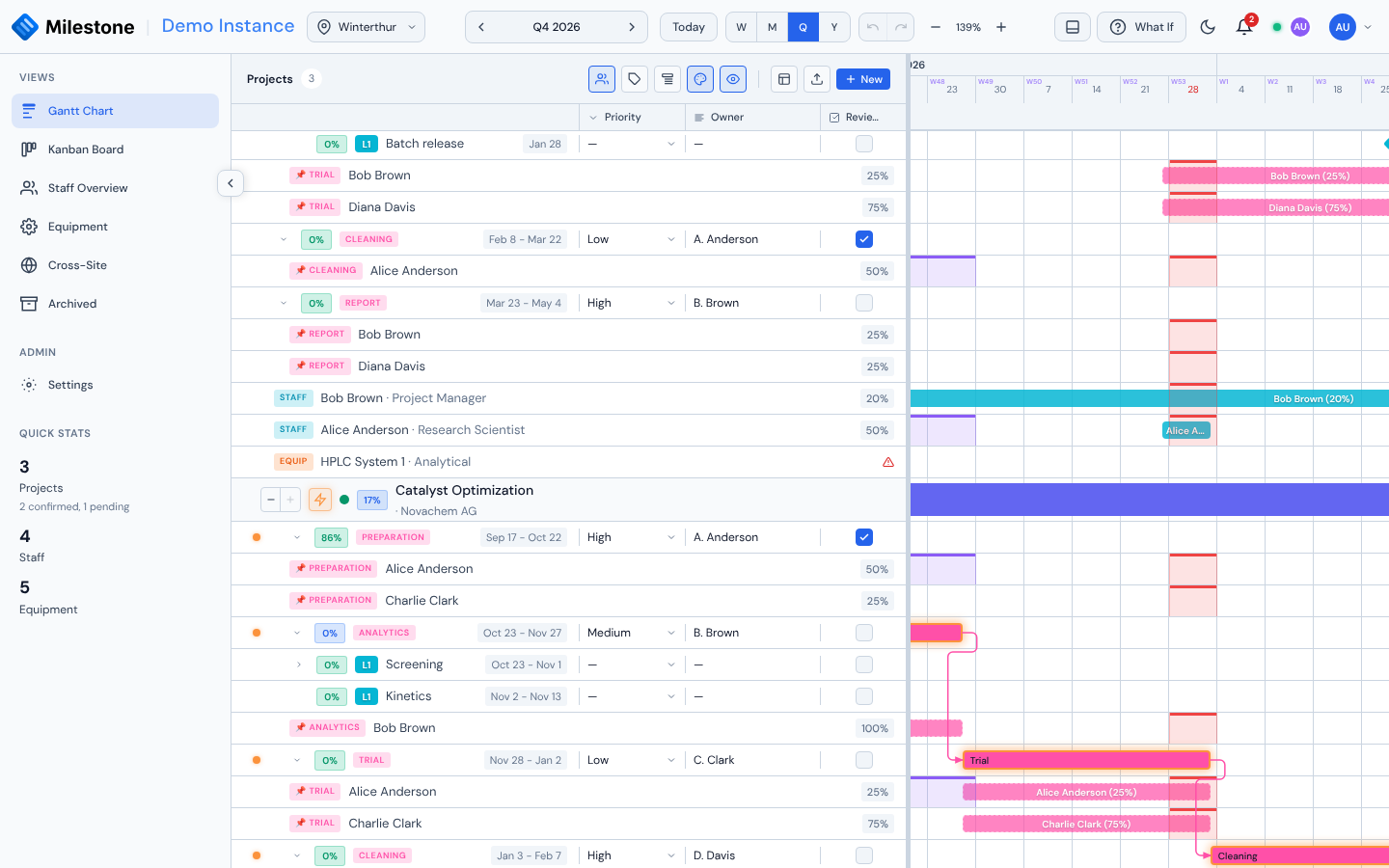Click the color palette icon in Projects toolbar
This screenshot has width=1389, height=868.
click(700, 79)
